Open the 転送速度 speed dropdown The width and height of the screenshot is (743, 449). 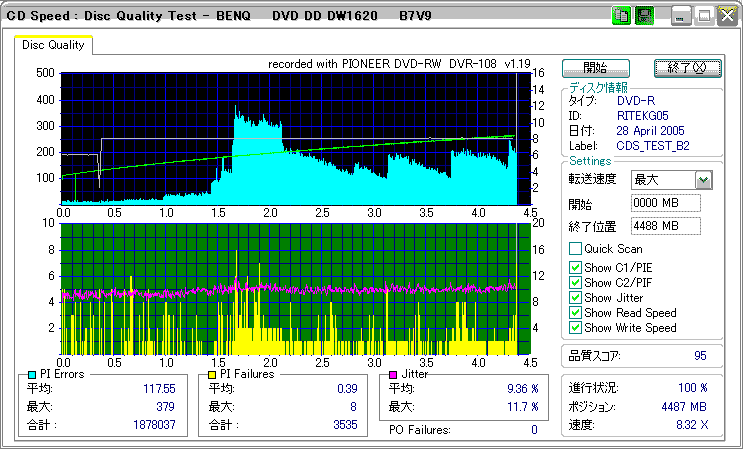click(703, 180)
